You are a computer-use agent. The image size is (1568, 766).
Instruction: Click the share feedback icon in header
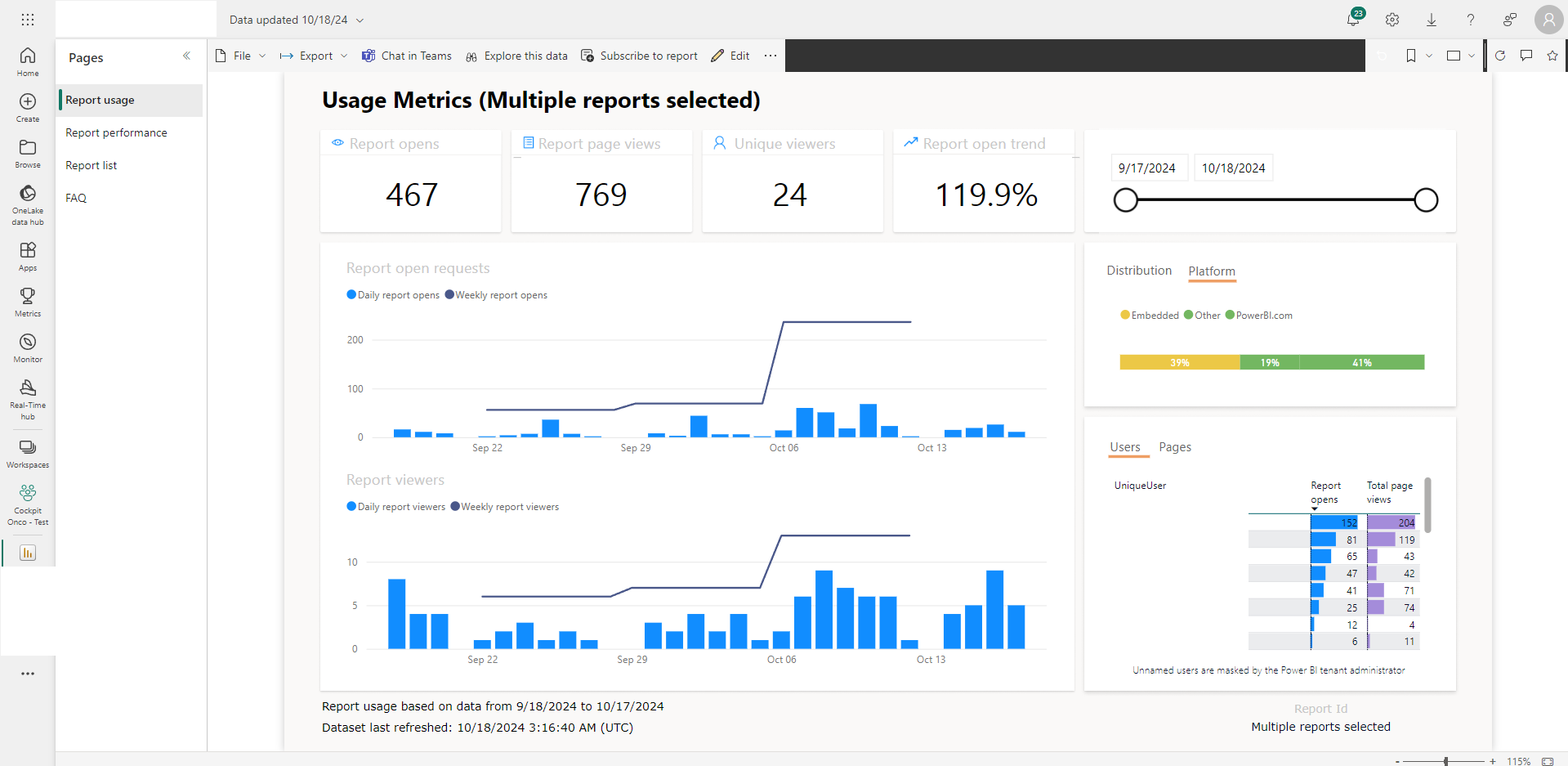click(1510, 20)
